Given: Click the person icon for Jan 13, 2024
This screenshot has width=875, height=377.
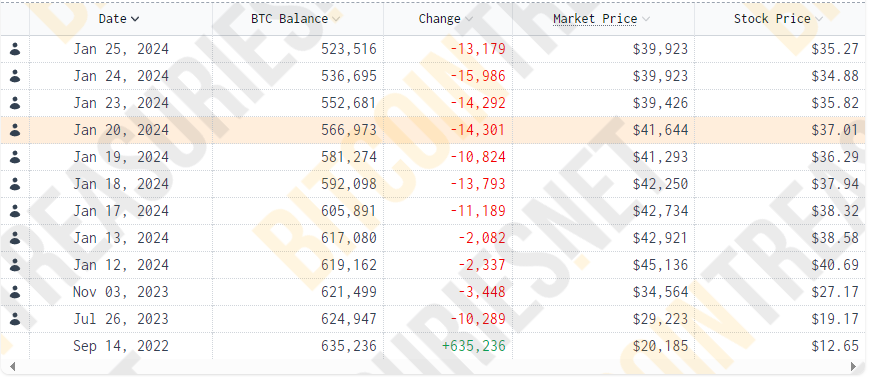Looking at the screenshot, I should [x=15, y=238].
